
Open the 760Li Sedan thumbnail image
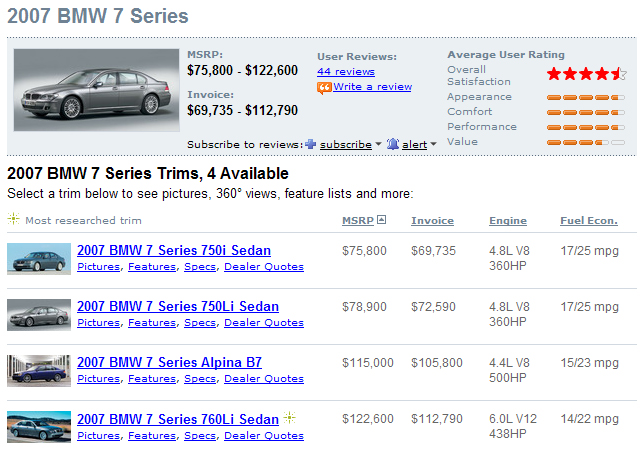click(x=39, y=427)
